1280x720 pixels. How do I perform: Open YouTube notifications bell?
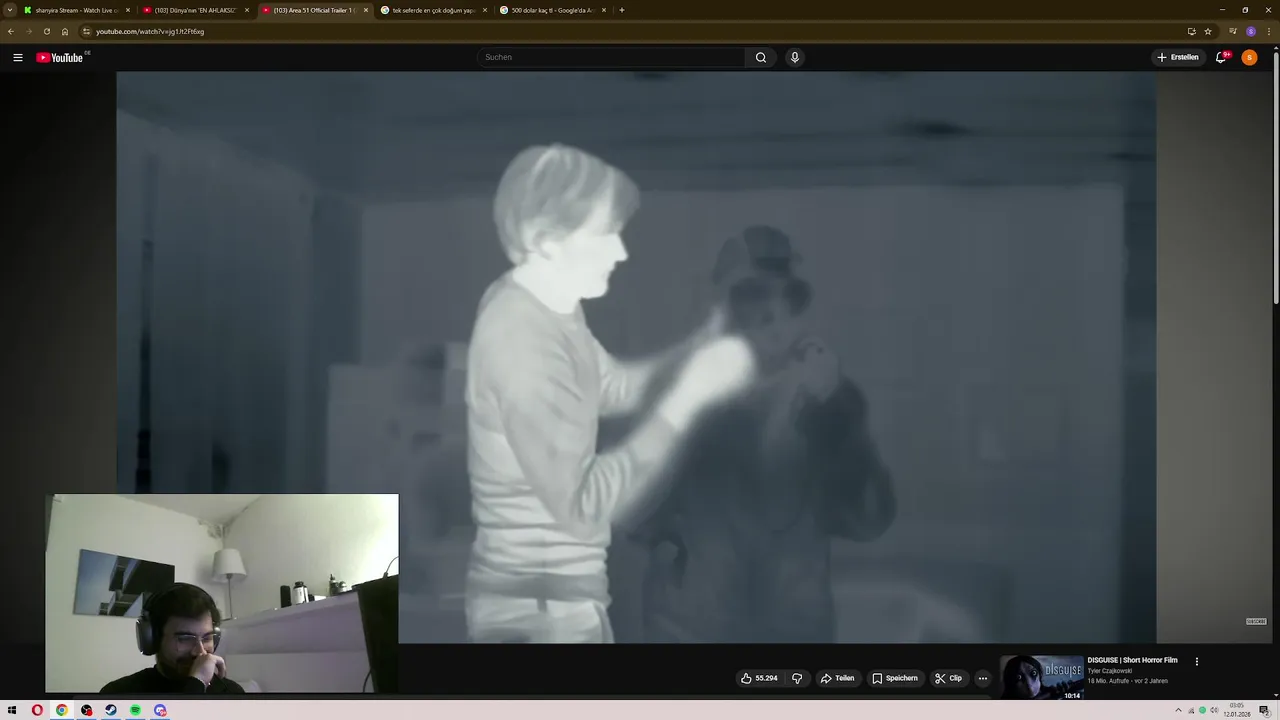pyautogui.click(x=1220, y=57)
